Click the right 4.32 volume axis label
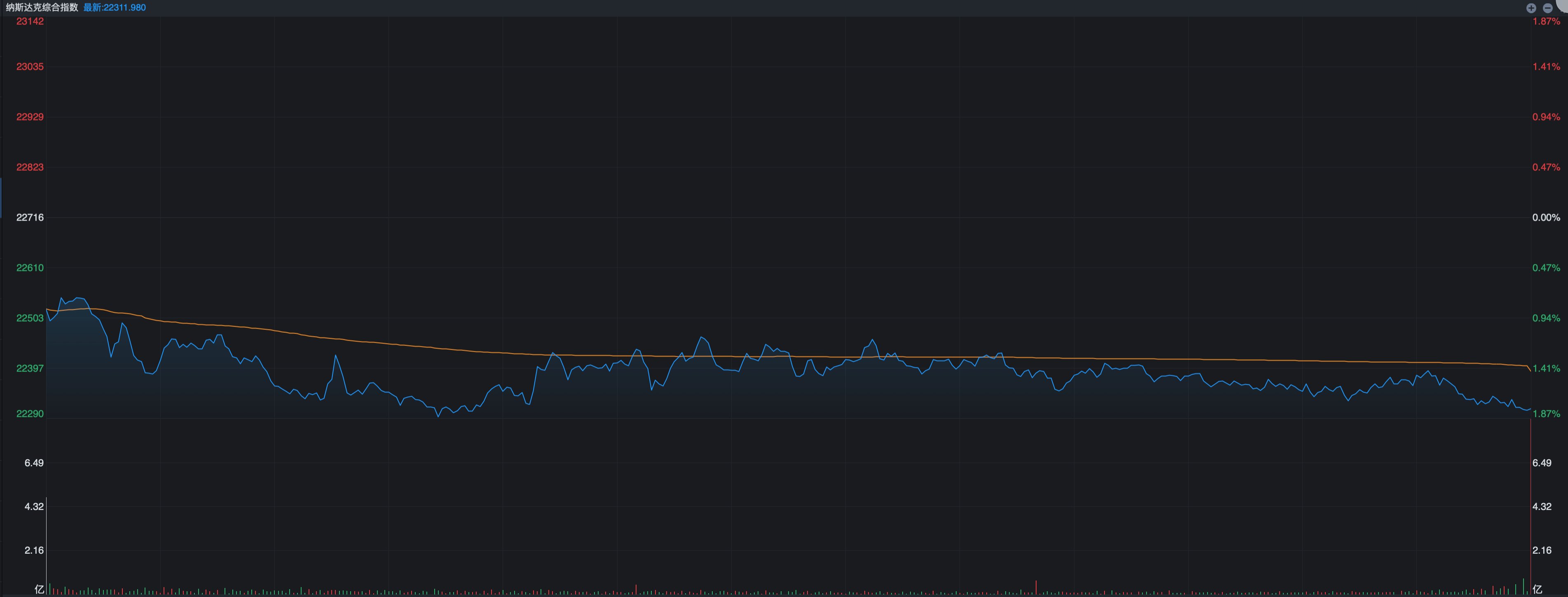This screenshot has width=1568, height=597. click(1542, 507)
